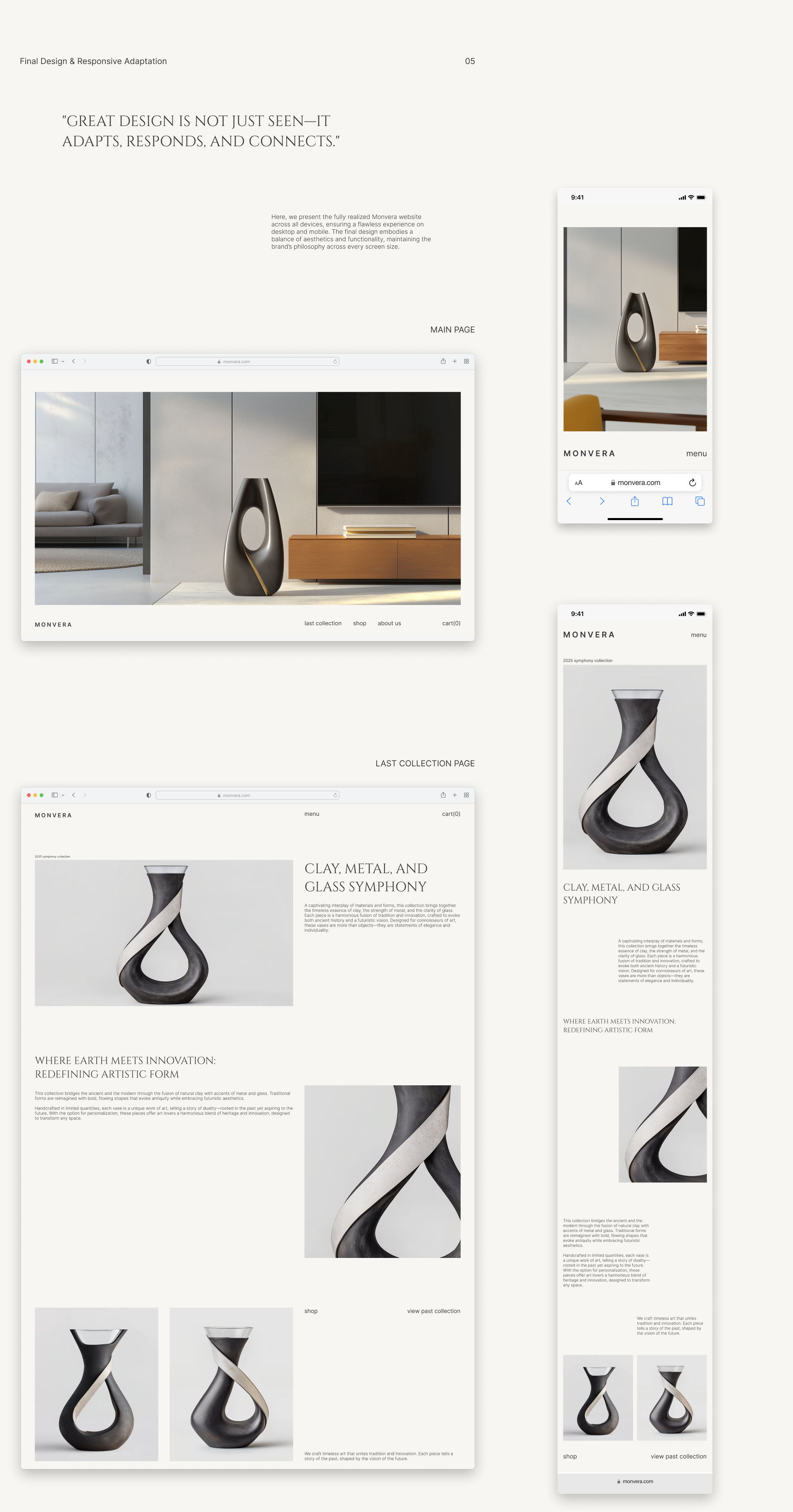Click the privacy shield in the main page browser
Screen dimensions: 793x1512
149,361
